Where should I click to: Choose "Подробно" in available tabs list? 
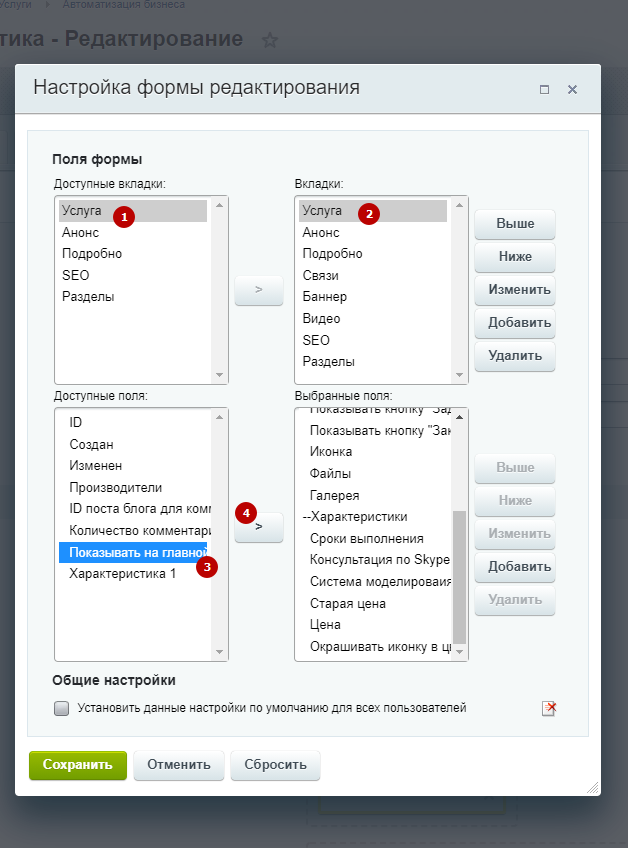pyautogui.click(x=92, y=254)
